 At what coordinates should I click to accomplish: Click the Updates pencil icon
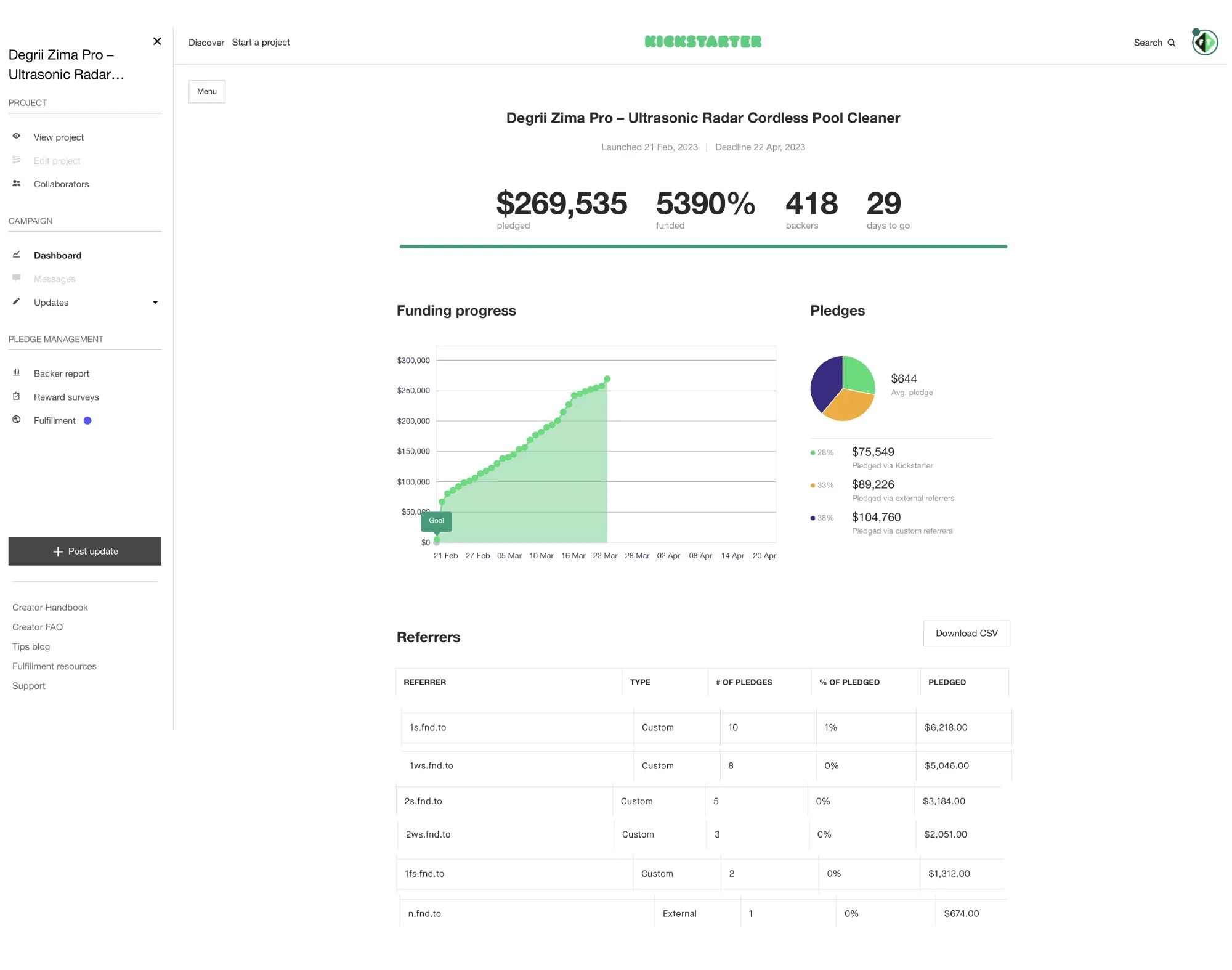coord(17,301)
